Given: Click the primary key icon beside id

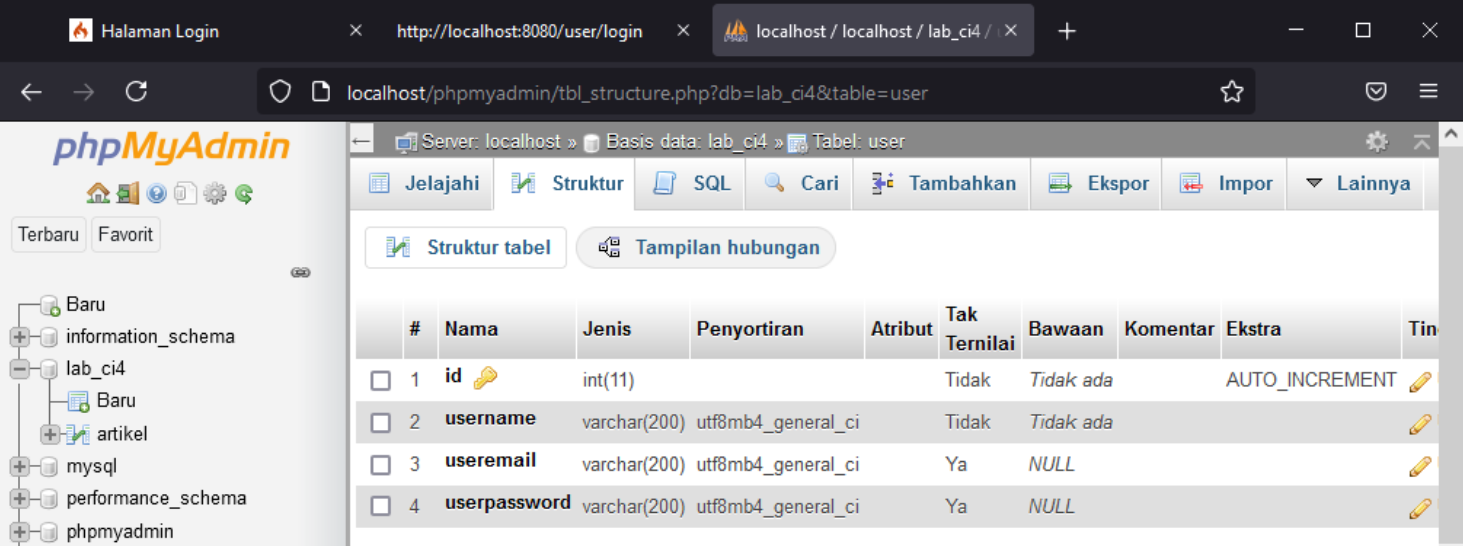Looking at the screenshot, I should pos(485,378).
